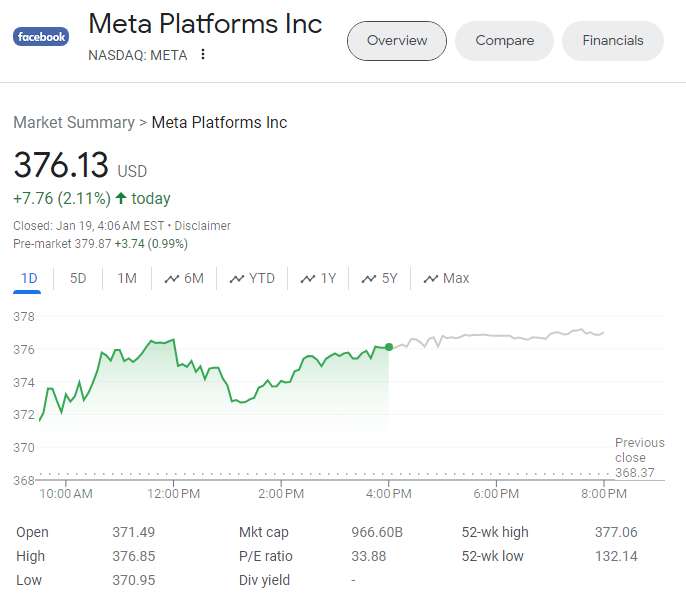Click the trend icon on Max tab

coord(431,278)
